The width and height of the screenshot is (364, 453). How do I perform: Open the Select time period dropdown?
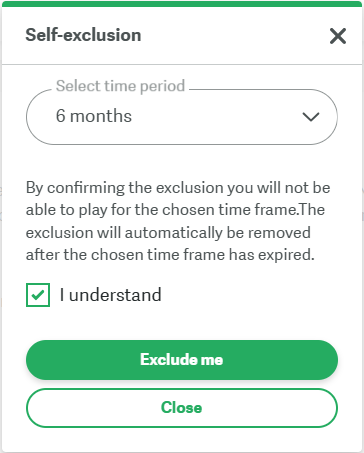coord(182,117)
